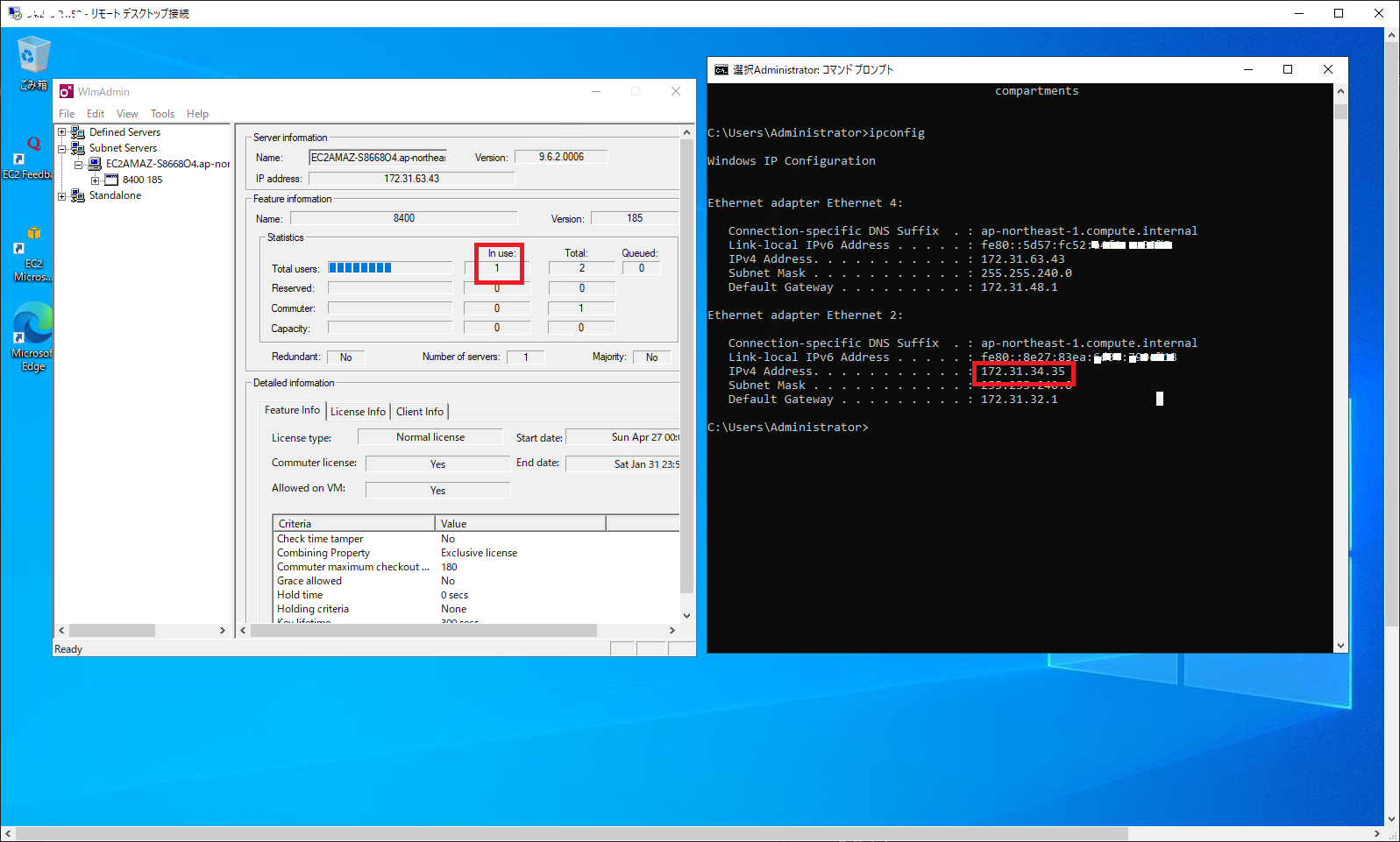Image resolution: width=1400 pixels, height=842 pixels.
Task: Click the Total users usage bar
Action: 390,268
